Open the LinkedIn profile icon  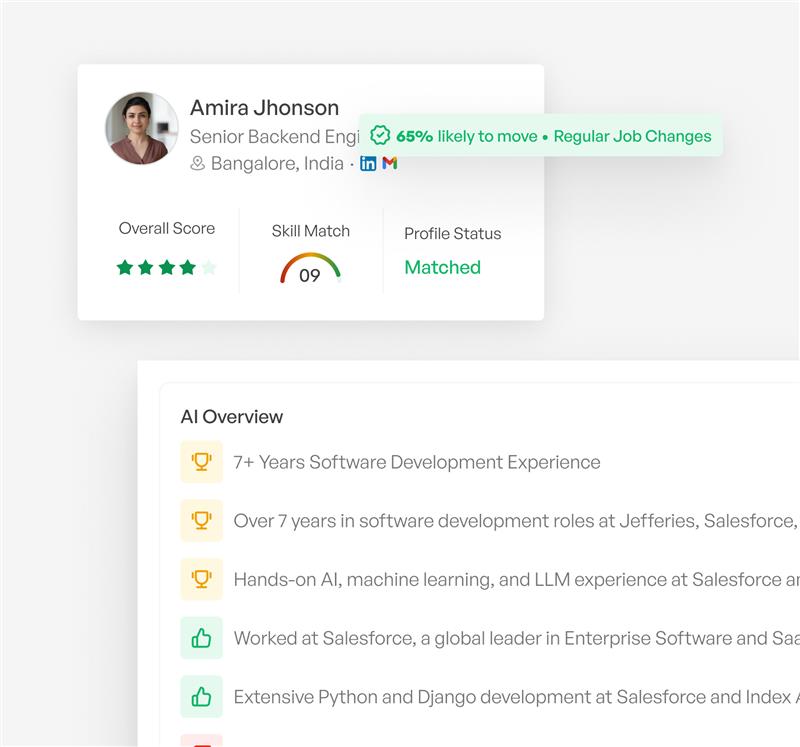tap(368, 163)
